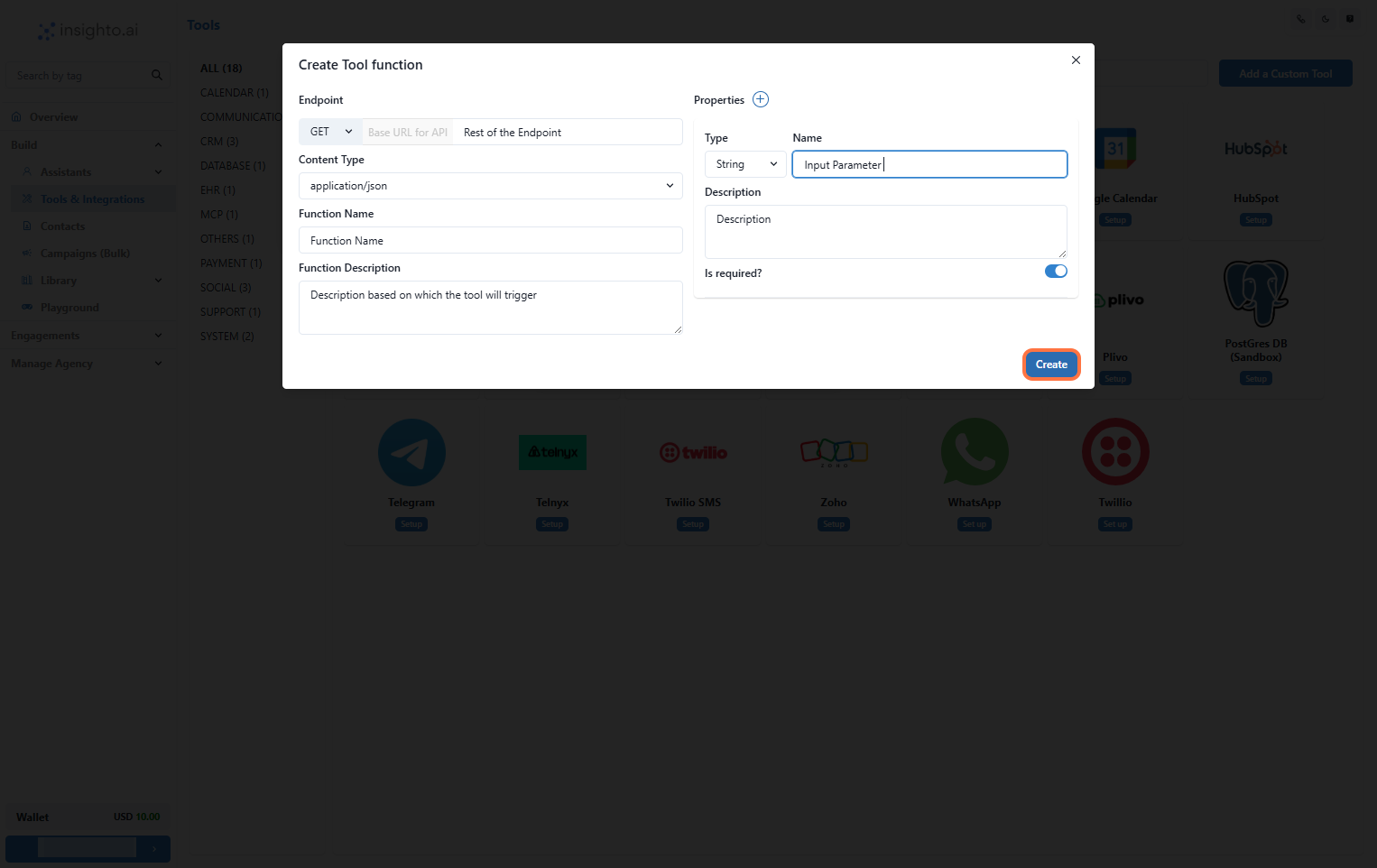Screen dimensions: 1377x868
Task: Click the Function Name input
Action: [491, 240]
